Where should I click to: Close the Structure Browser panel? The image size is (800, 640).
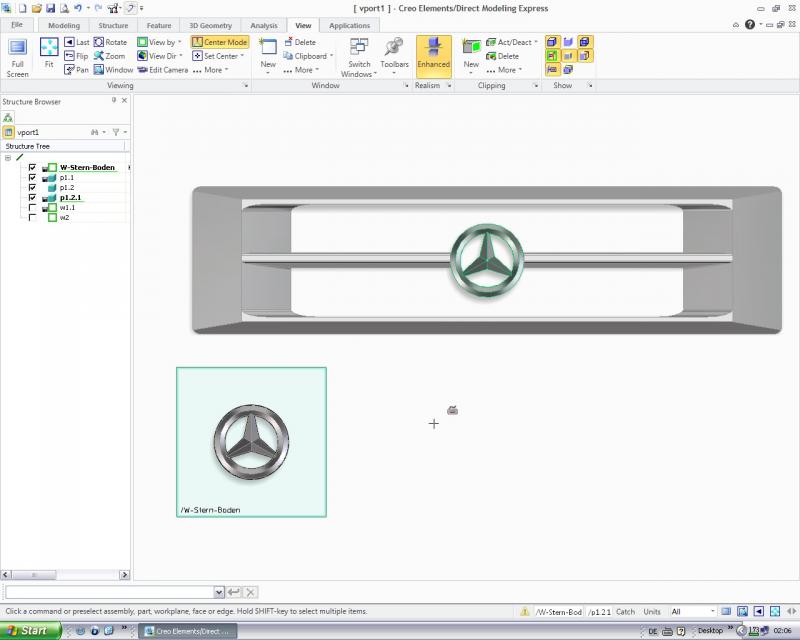point(124,101)
